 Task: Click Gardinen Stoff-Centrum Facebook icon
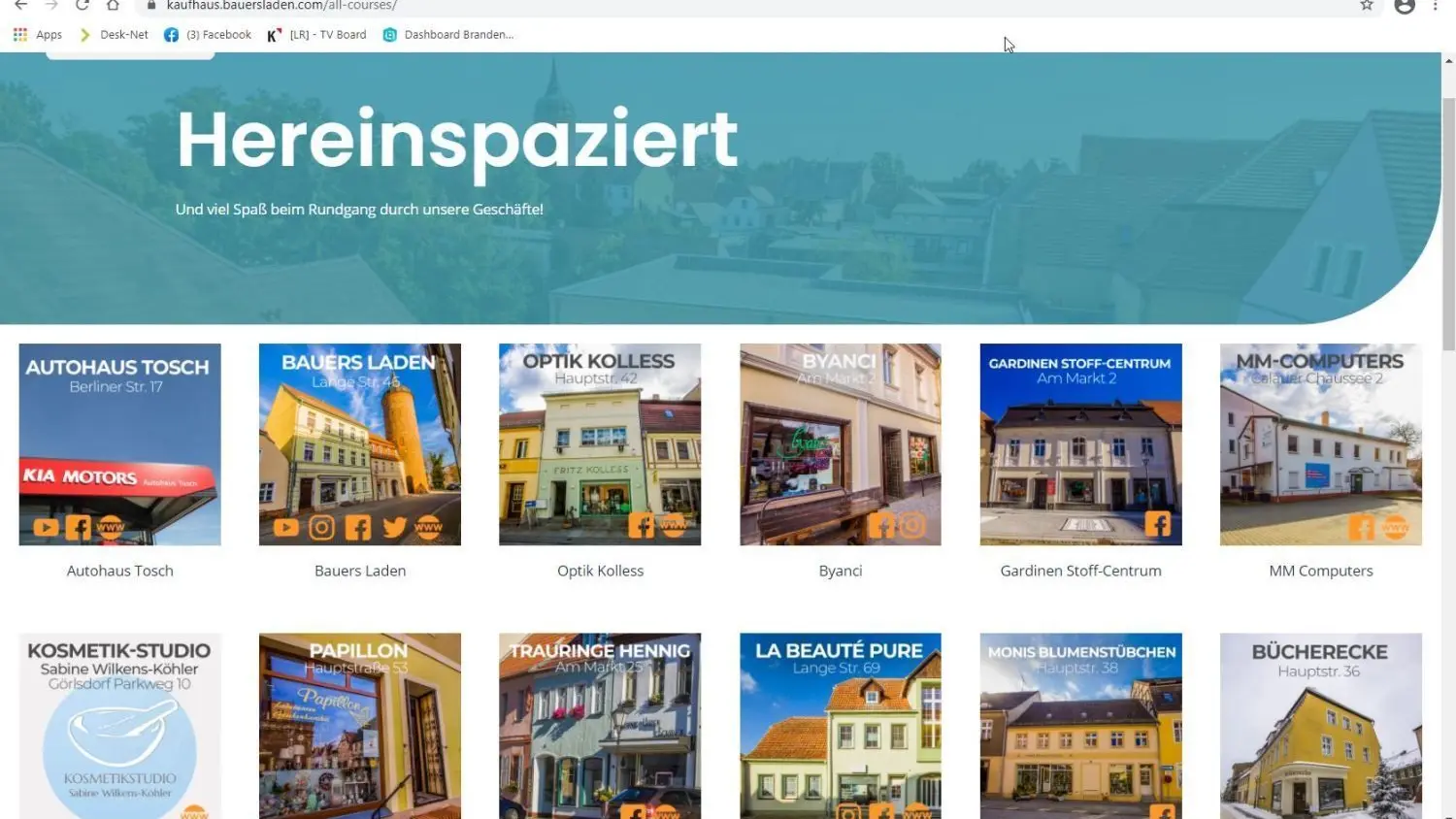tap(1158, 524)
